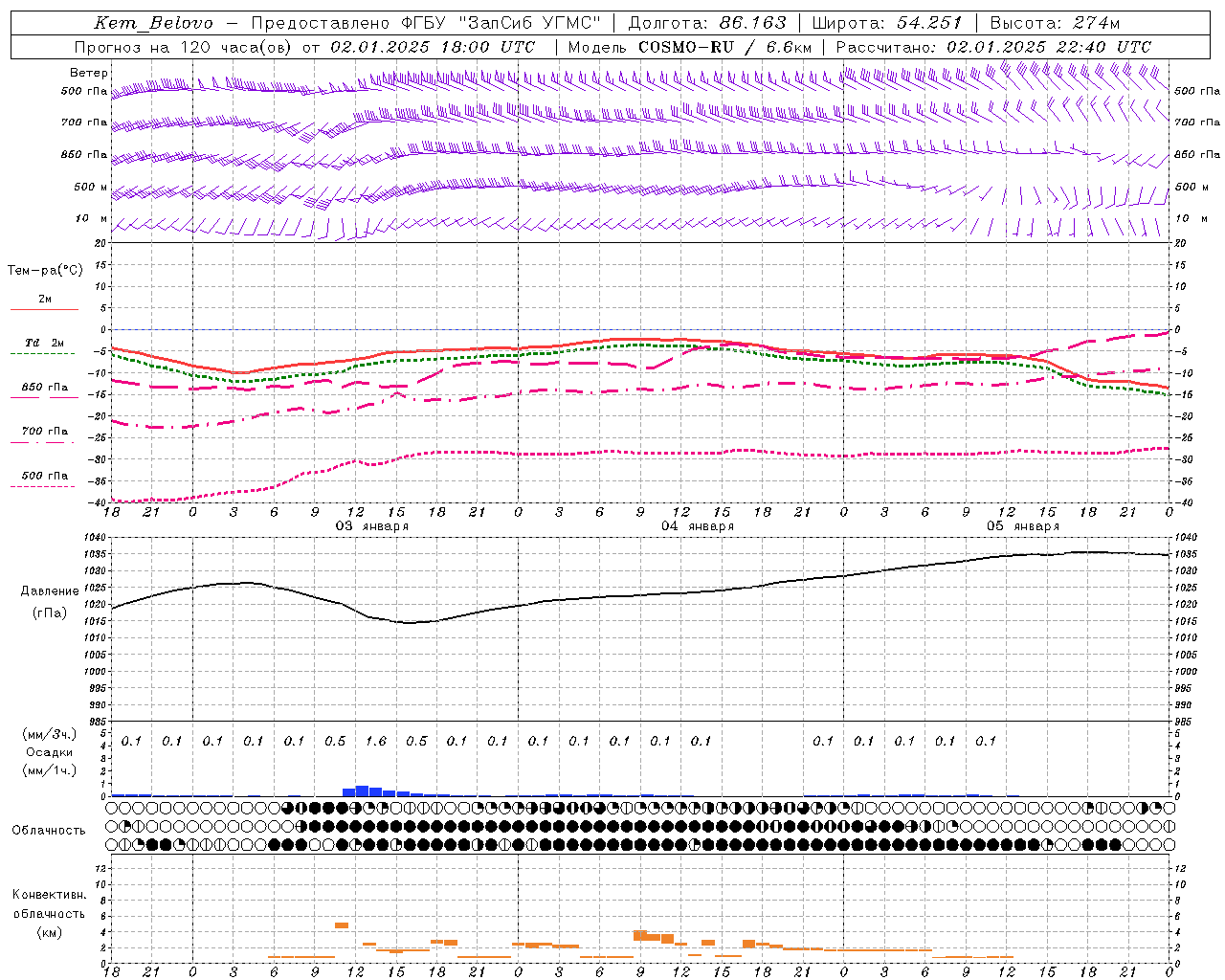The image size is (1225, 980).
Task: Click the 10 м wind level label on left
Action: 92,219
